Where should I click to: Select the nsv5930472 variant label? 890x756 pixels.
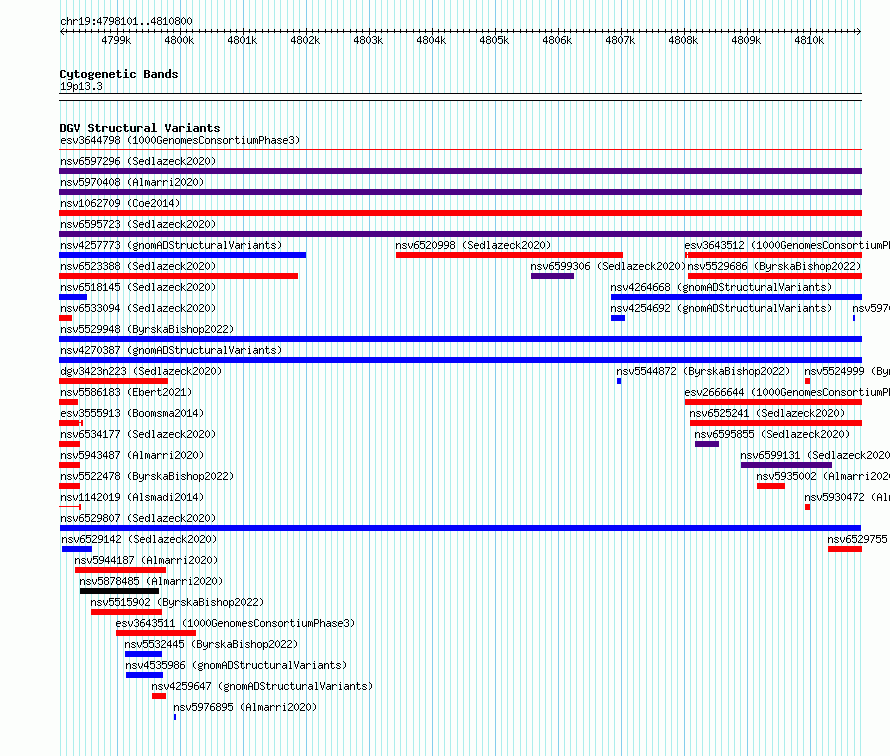pos(847,497)
